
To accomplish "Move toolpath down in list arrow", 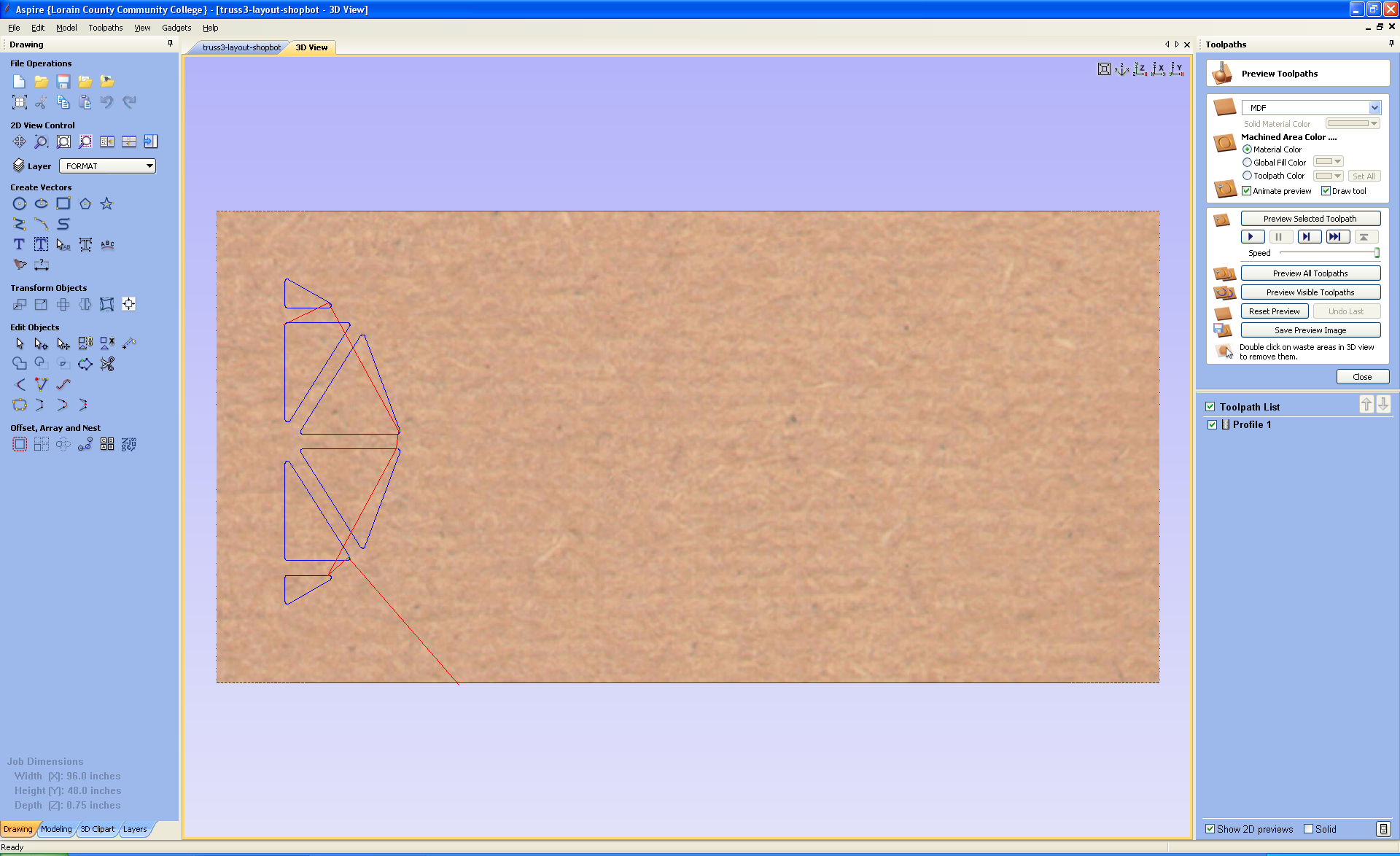I will coord(1383,404).
